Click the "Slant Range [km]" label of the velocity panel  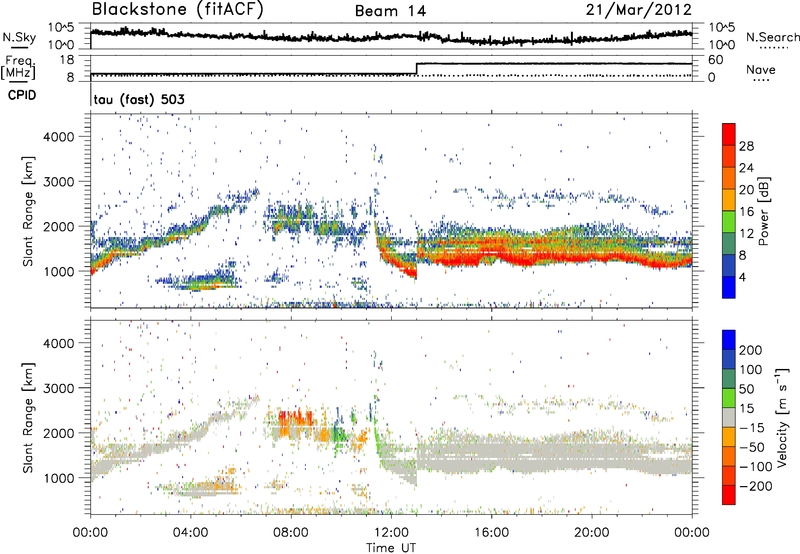coord(28,418)
